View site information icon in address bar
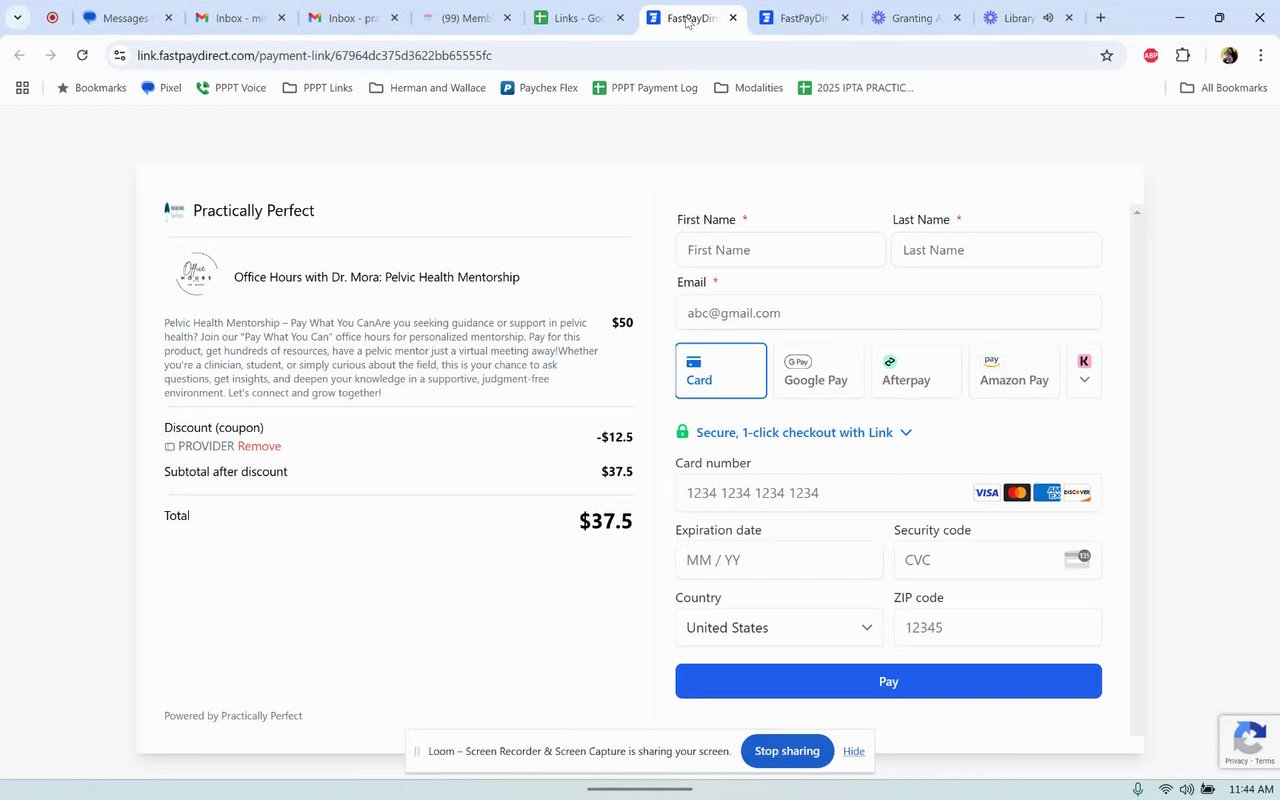The image size is (1280, 800). pos(120,55)
